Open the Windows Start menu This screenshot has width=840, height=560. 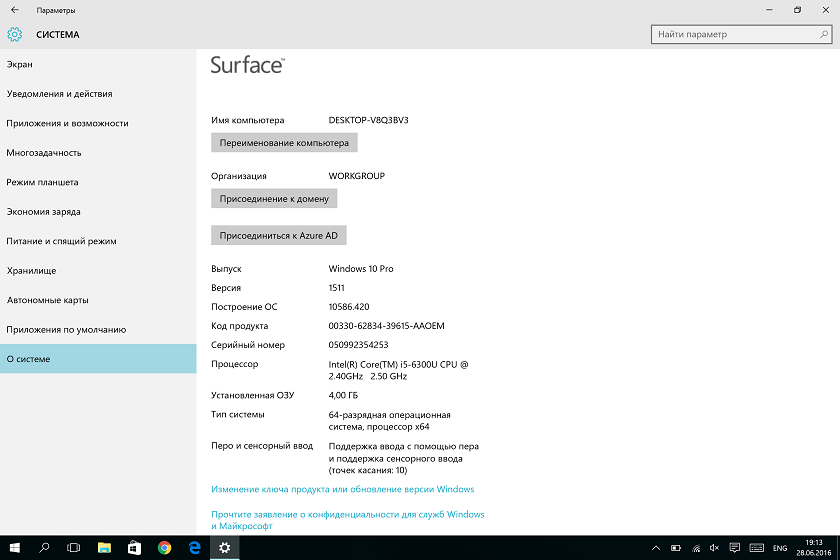[x=14, y=548]
